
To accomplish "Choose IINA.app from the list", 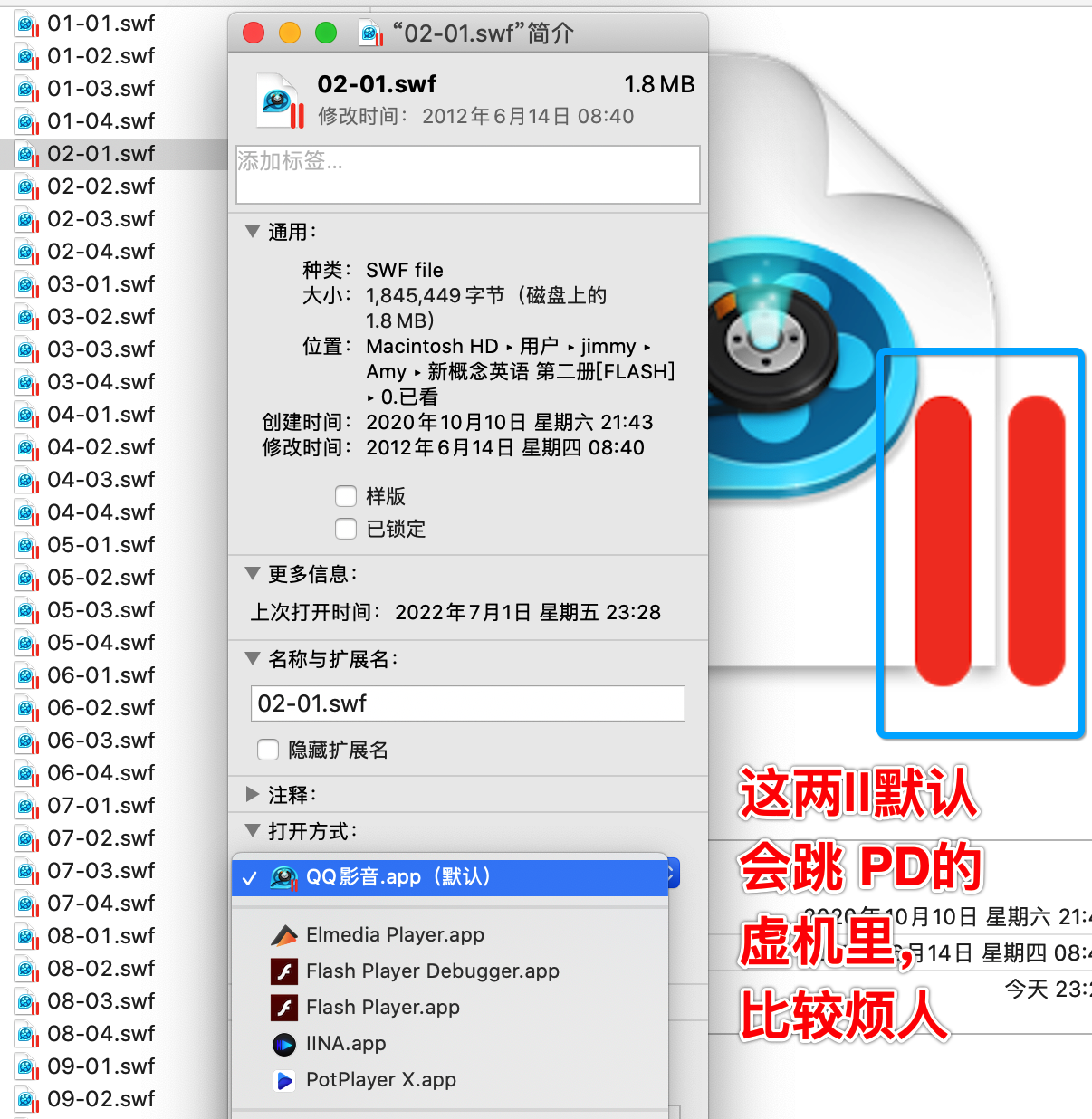I will pyautogui.click(x=450, y=1044).
